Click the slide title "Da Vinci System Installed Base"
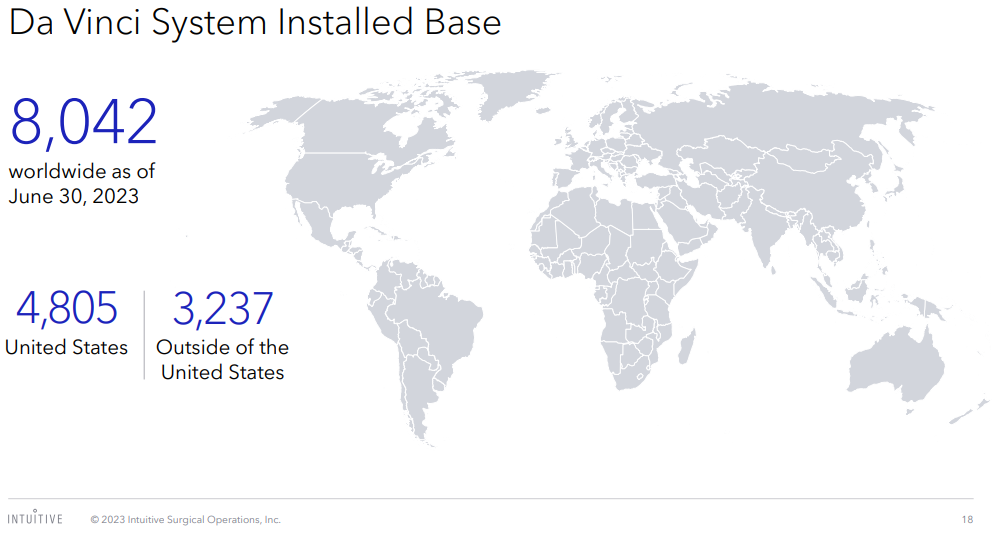Screen dimensions: 993x535 tap(255, 21)
